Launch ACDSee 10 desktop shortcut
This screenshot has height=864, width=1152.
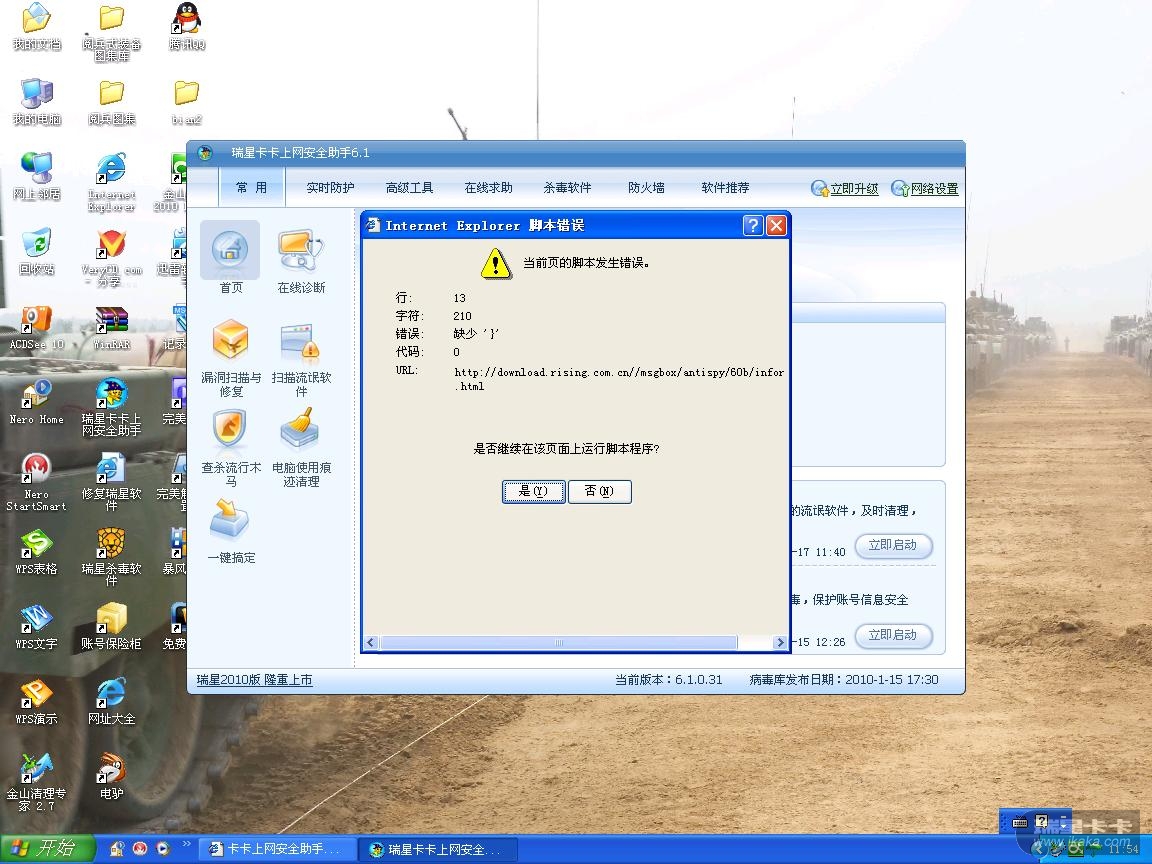[x=36, y=328]
